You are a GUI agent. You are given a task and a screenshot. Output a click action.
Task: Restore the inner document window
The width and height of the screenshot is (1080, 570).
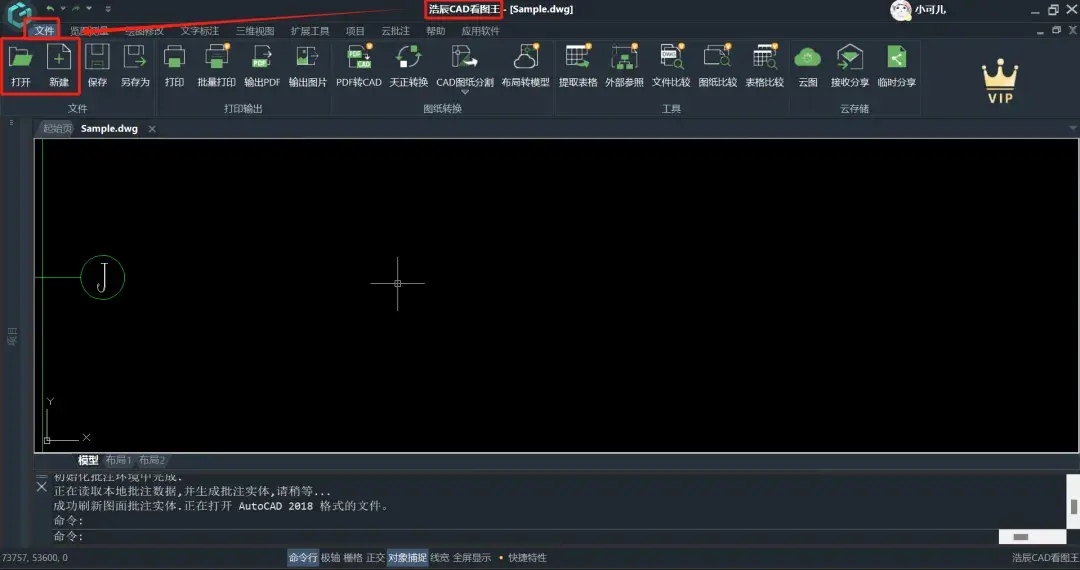pyautogui.click(x=1057, y=30)
